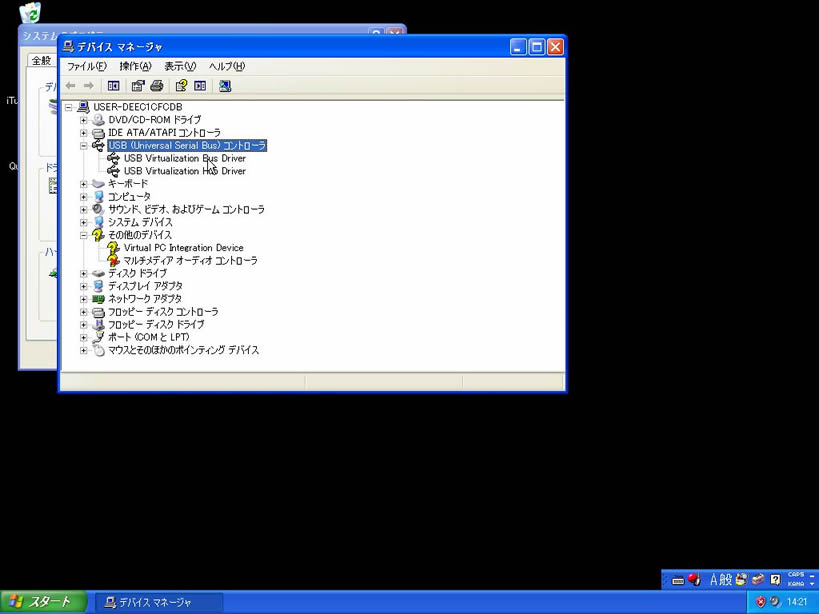Expand the コンピュータ node

[x=84, y=197]
